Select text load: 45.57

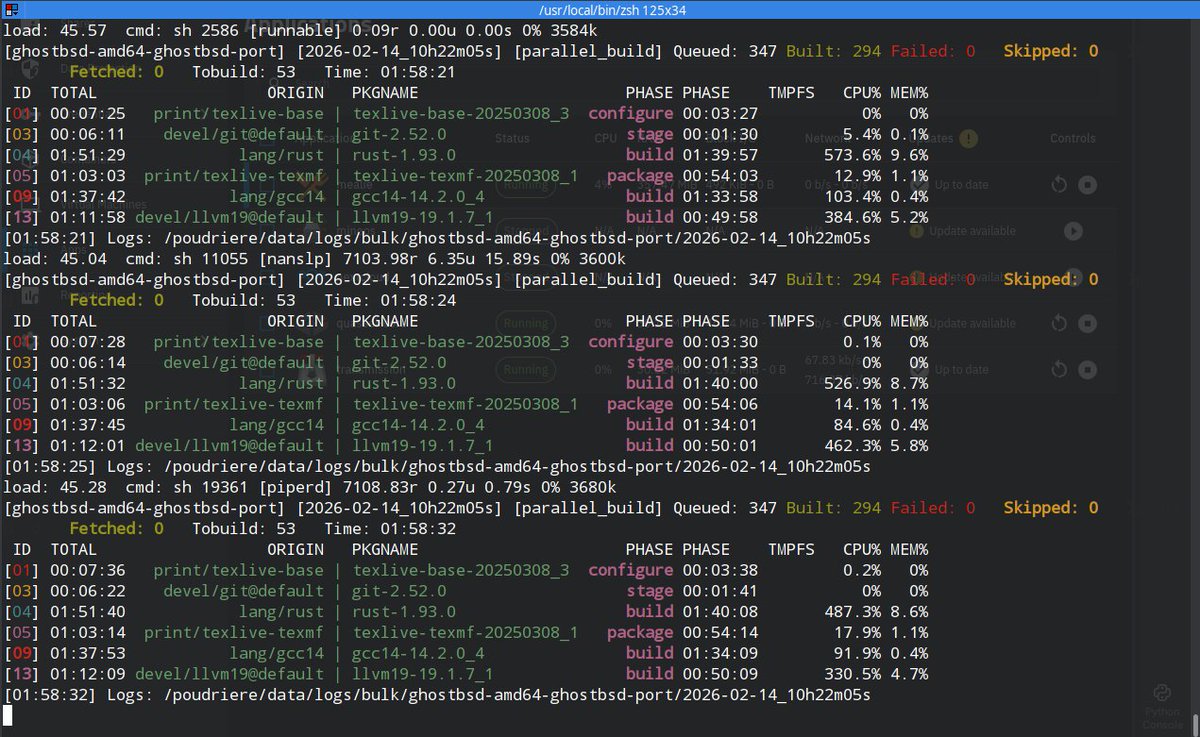(x=55, y=31)
